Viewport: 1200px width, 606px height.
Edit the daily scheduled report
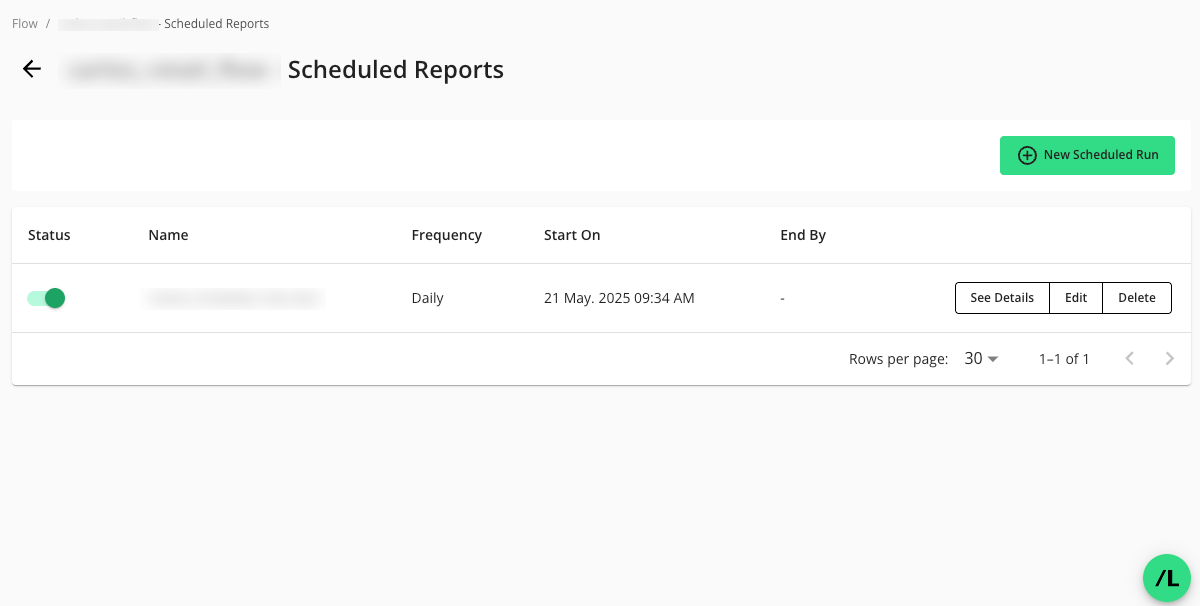click(x=1075, y=298)
